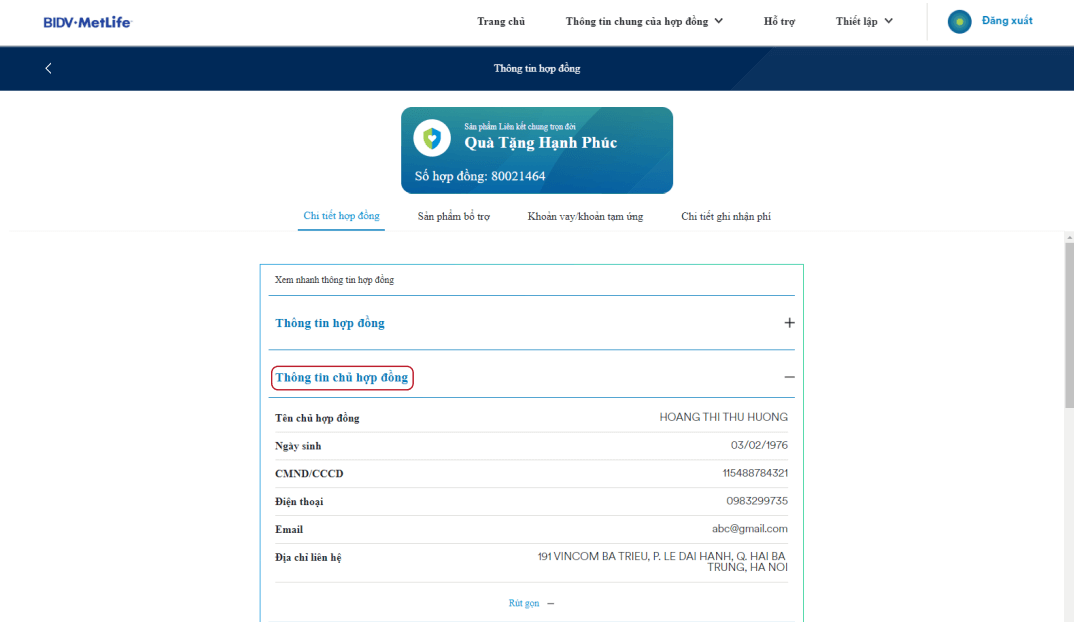Click the user avatar circle icon
The width and height of the screenshot is (1074, 622).
(x=959, y=22)
